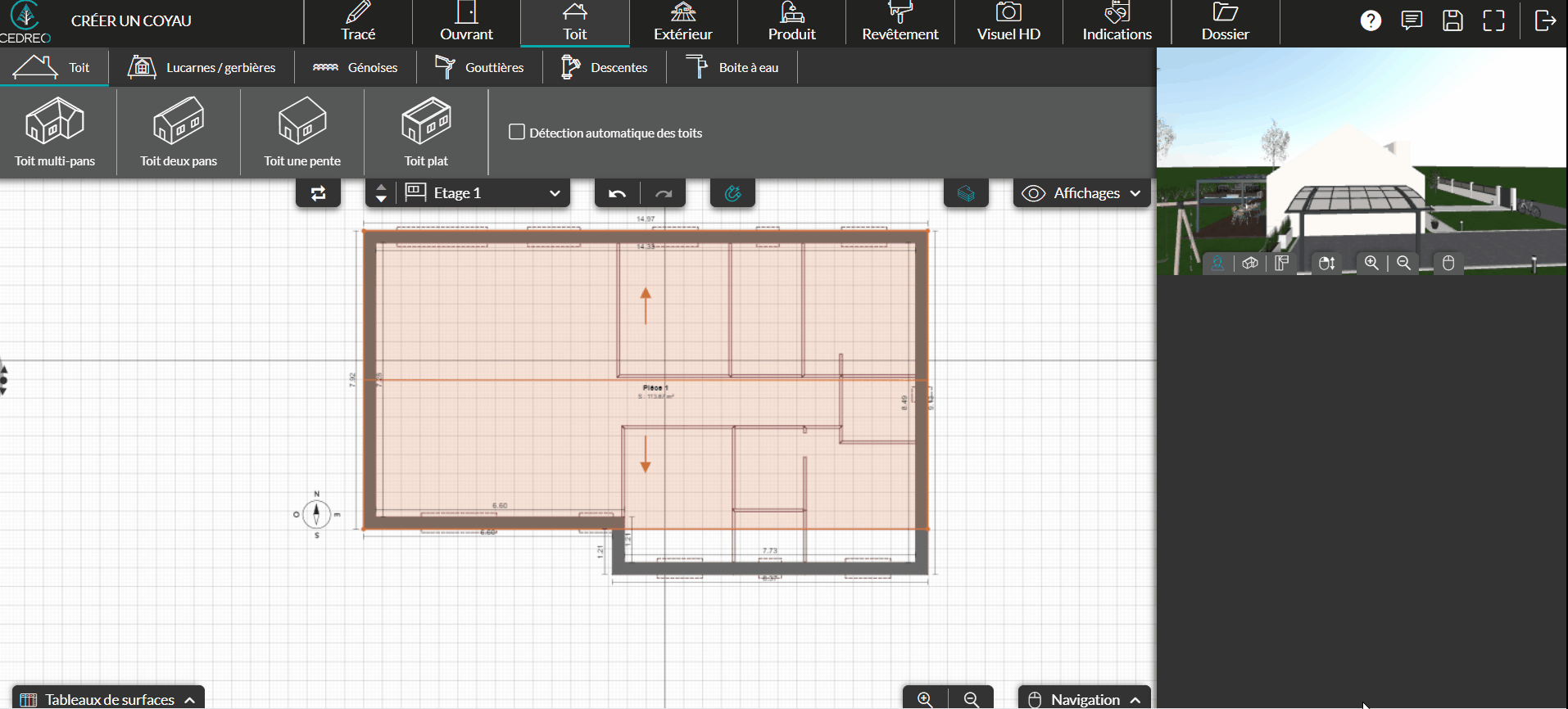Expand the Affichages display menu
The width and height of the screenshot is (1568, 709).
tap(1081, 194)
